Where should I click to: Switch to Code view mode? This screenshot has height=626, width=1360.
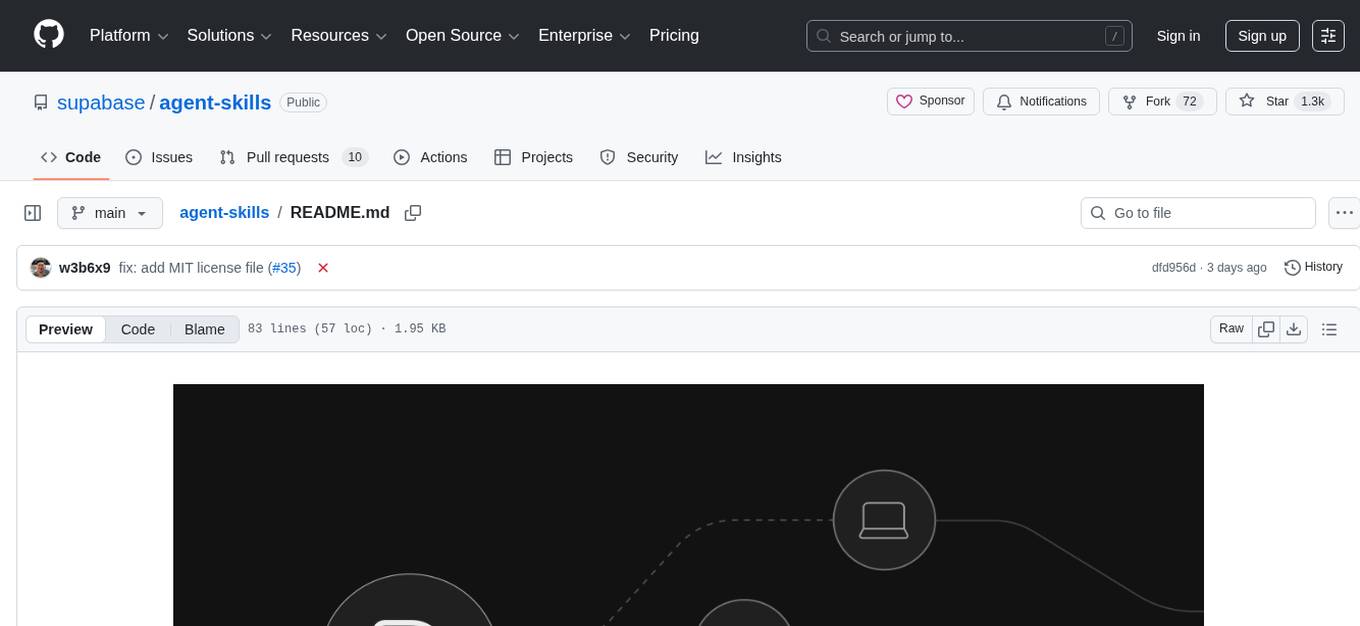coord(138,329)
